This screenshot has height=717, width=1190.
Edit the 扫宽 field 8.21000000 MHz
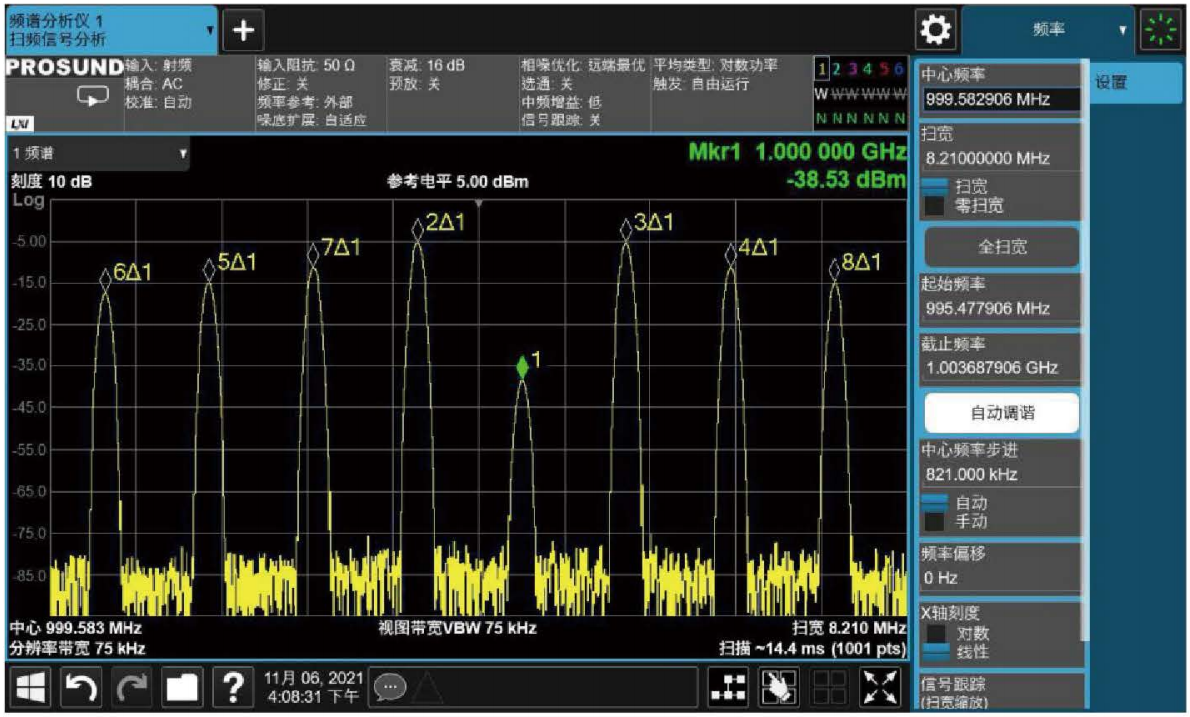point(1001,159)
